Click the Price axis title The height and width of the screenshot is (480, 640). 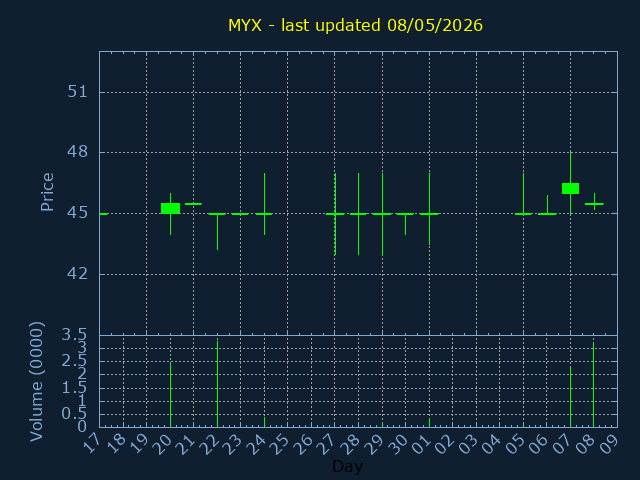pyautogui.click(x=47, y=192)
